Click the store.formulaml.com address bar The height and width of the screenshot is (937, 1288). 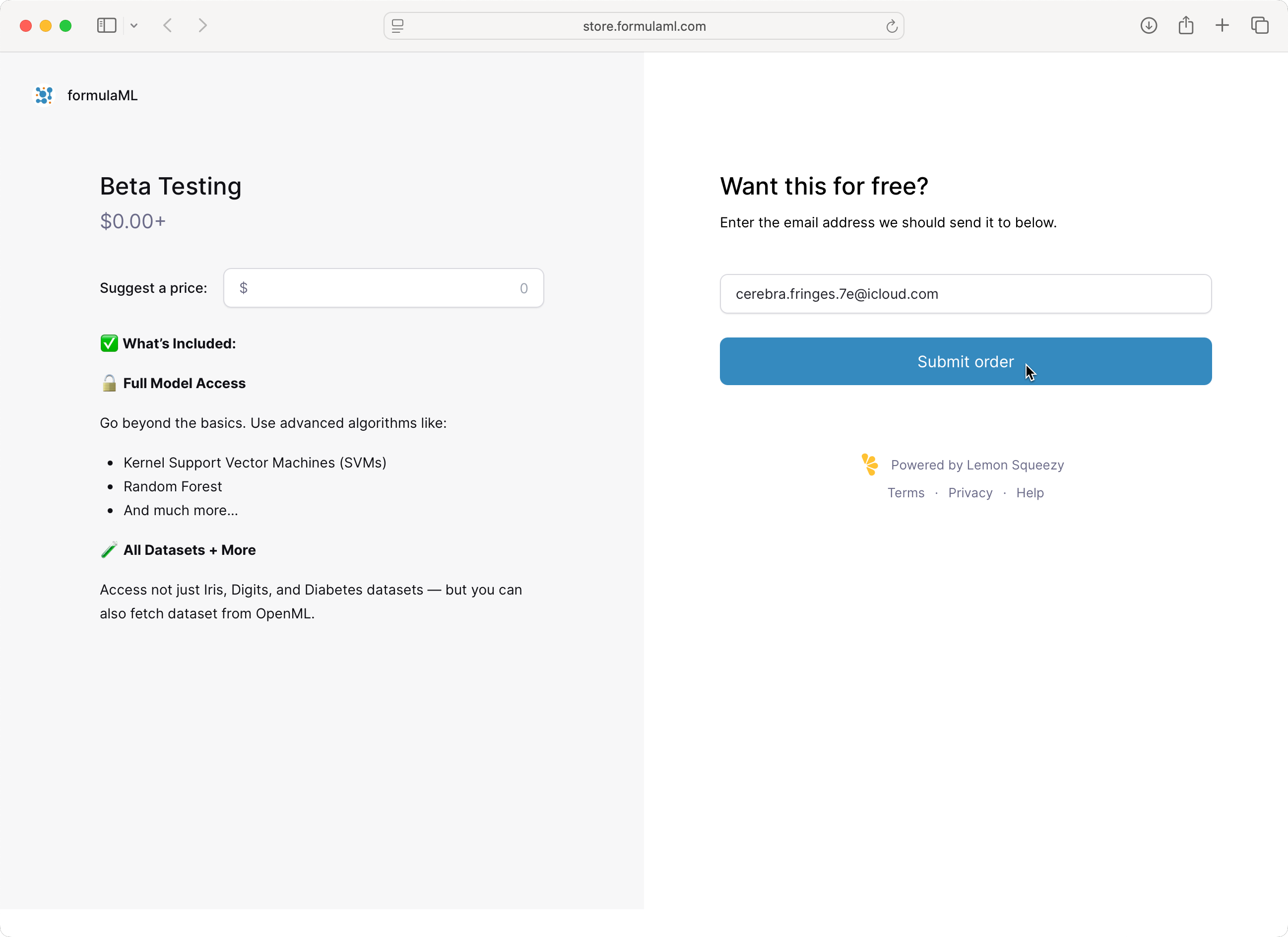(644, 26)
